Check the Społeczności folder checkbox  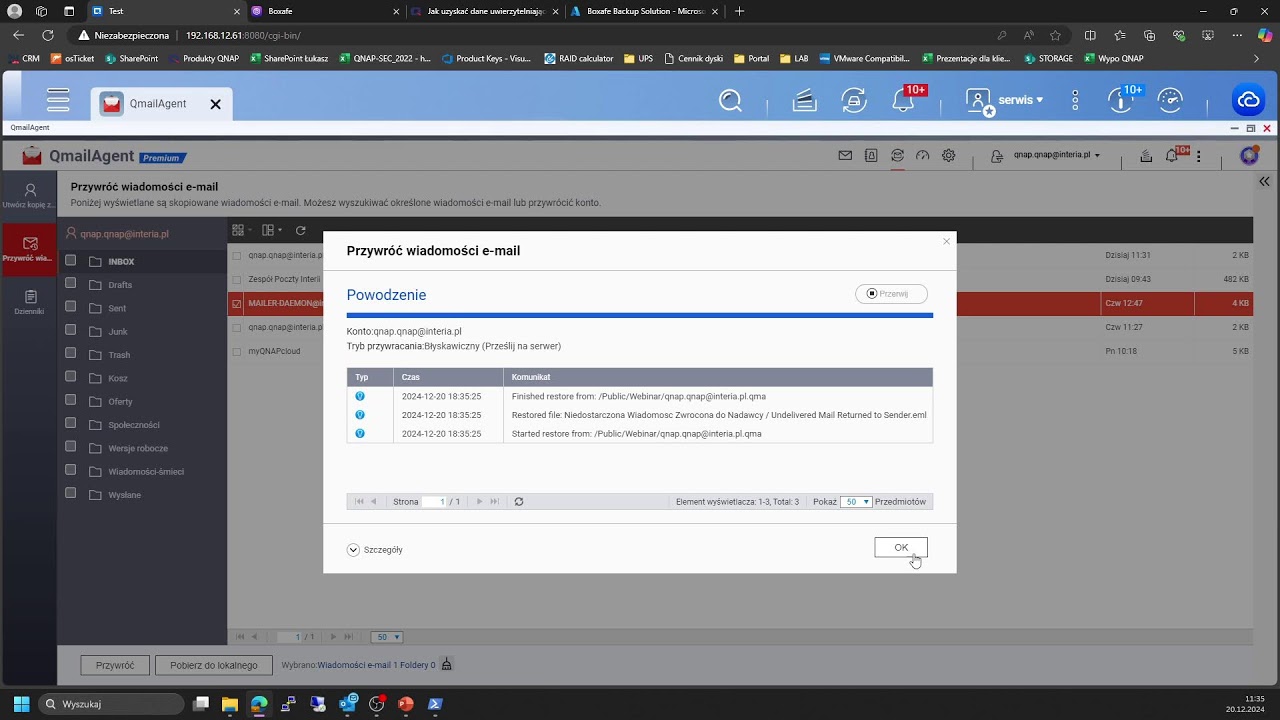coord(71,424)
